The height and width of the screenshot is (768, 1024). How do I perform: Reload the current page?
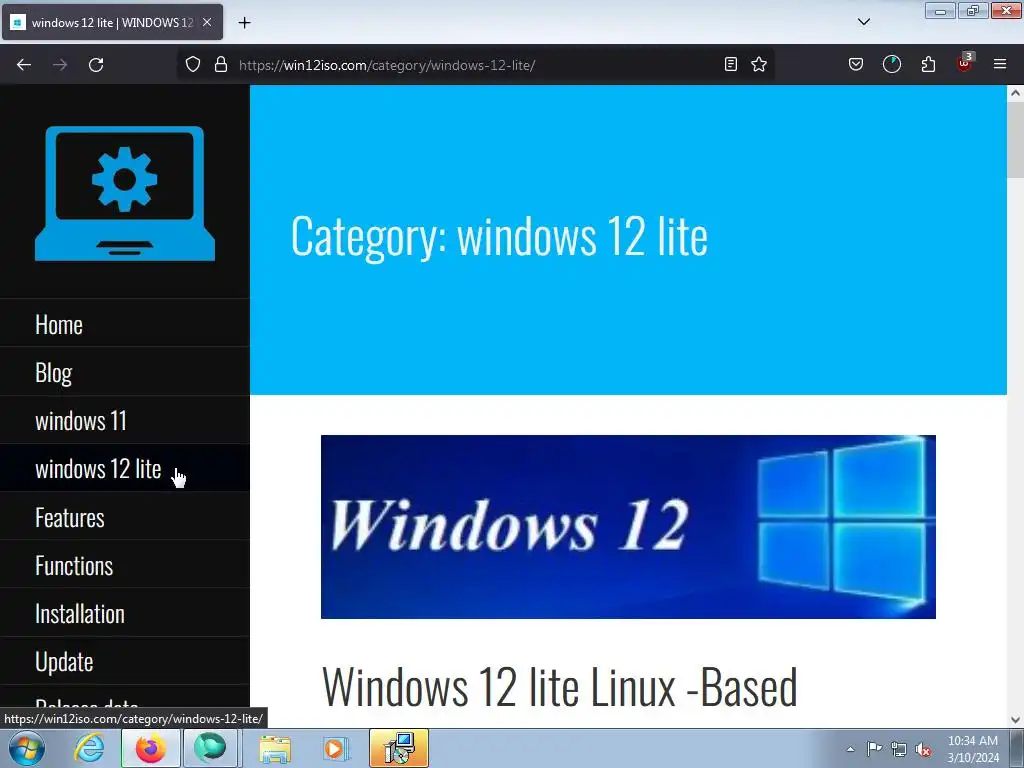pos(96,65)
